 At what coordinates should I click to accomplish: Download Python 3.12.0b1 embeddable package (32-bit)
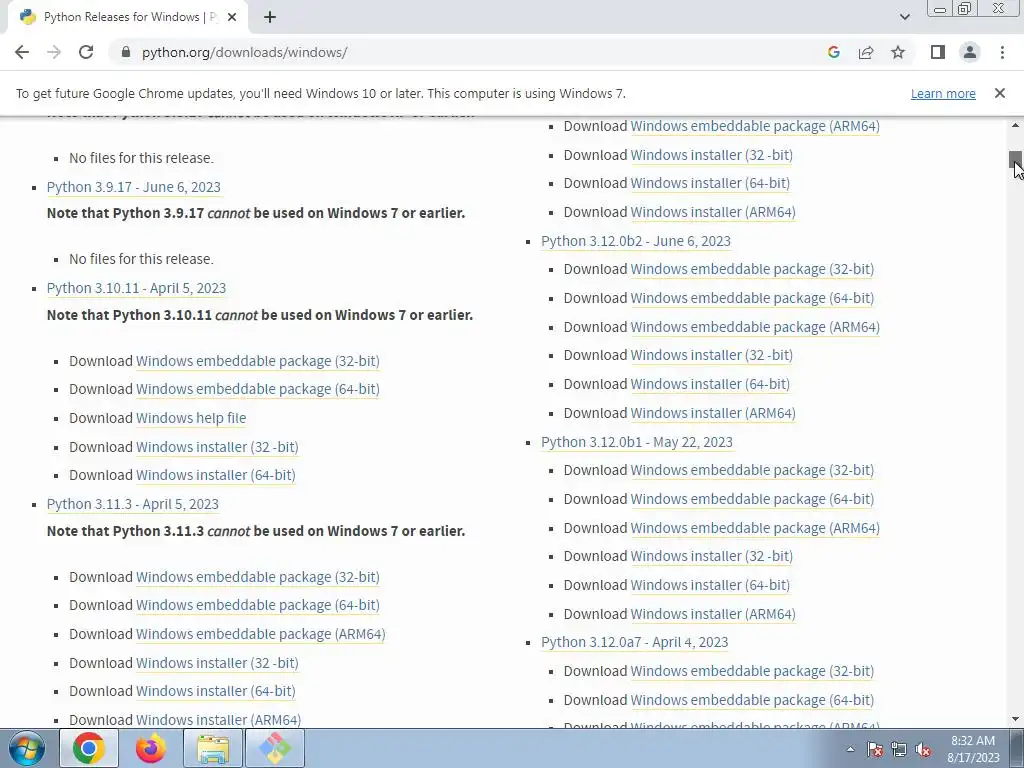coord(752,470)
